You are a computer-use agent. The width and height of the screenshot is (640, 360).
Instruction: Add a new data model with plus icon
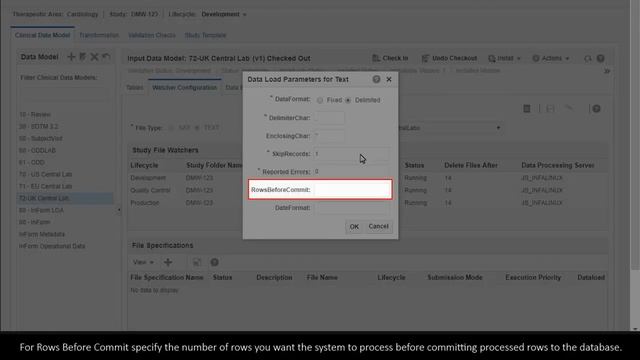pos(71,57)
